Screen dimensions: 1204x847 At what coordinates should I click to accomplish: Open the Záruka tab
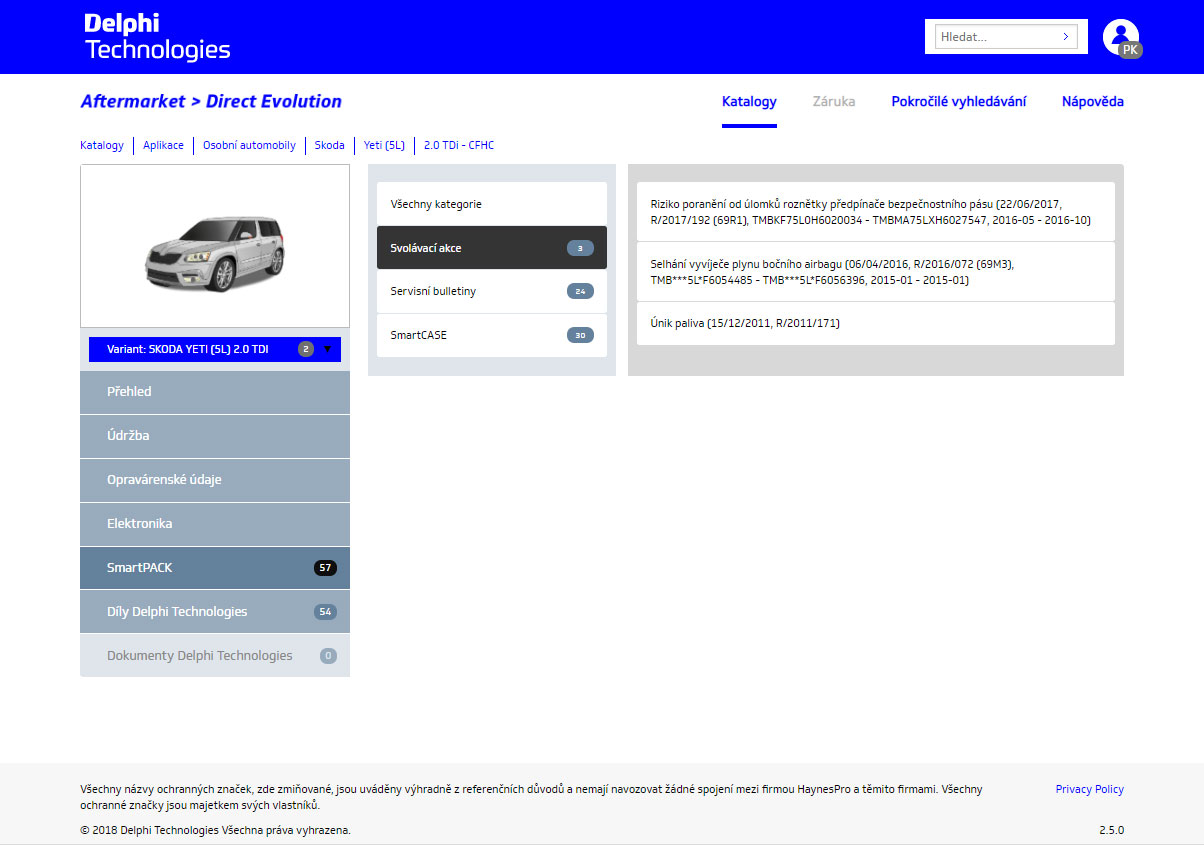(x=834, y=101)
